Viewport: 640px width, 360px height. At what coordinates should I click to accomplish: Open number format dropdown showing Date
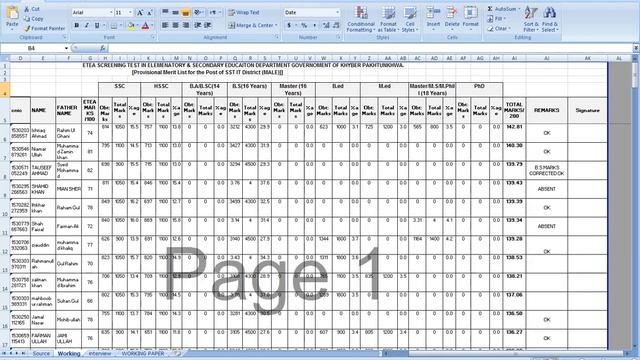pos(312,13)
